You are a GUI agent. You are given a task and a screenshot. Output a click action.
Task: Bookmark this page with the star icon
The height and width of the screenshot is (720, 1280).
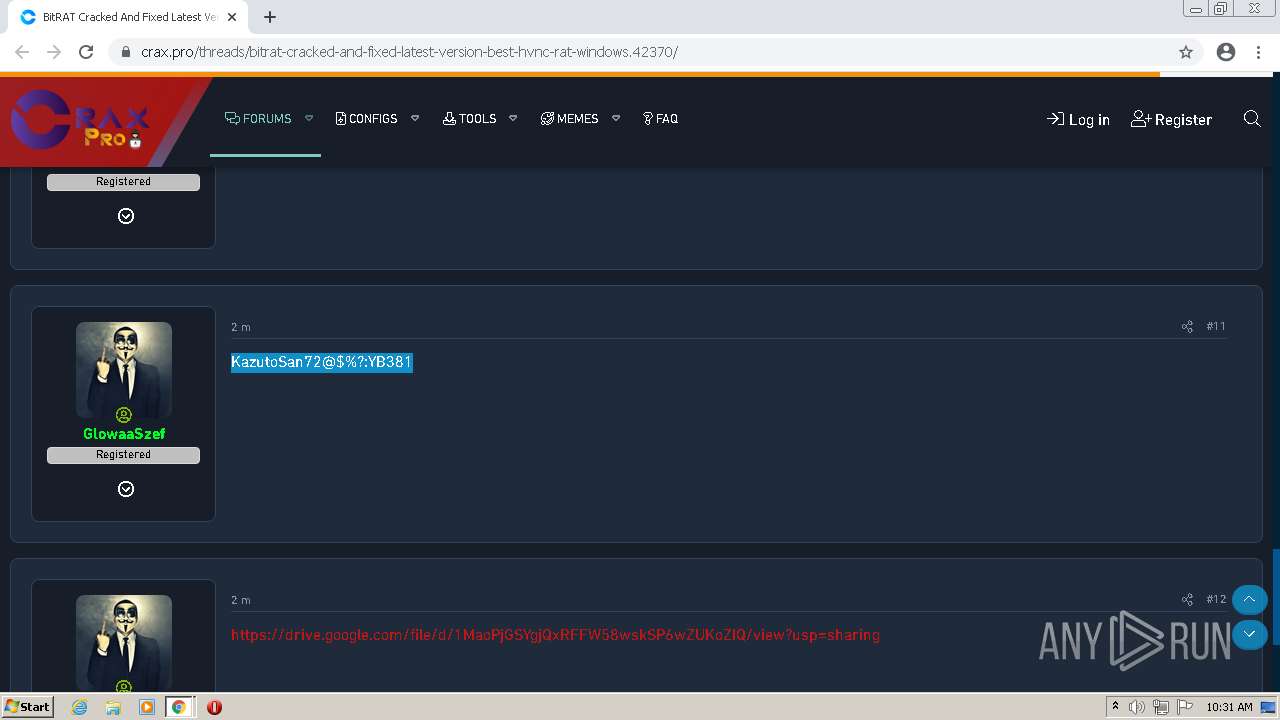tap(1186, 52)
